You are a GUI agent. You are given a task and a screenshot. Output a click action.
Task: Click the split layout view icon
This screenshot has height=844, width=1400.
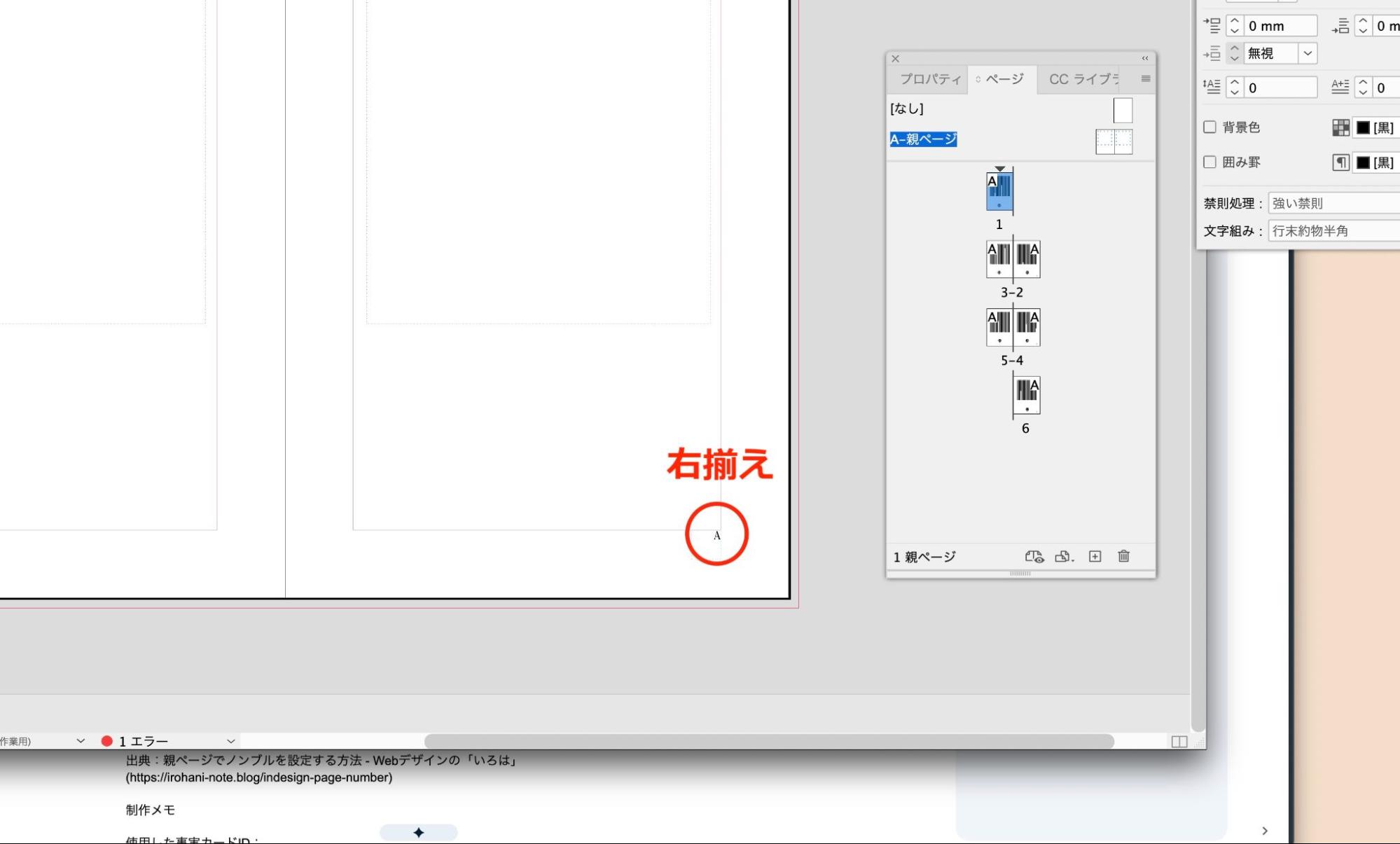click(1179, 742)
